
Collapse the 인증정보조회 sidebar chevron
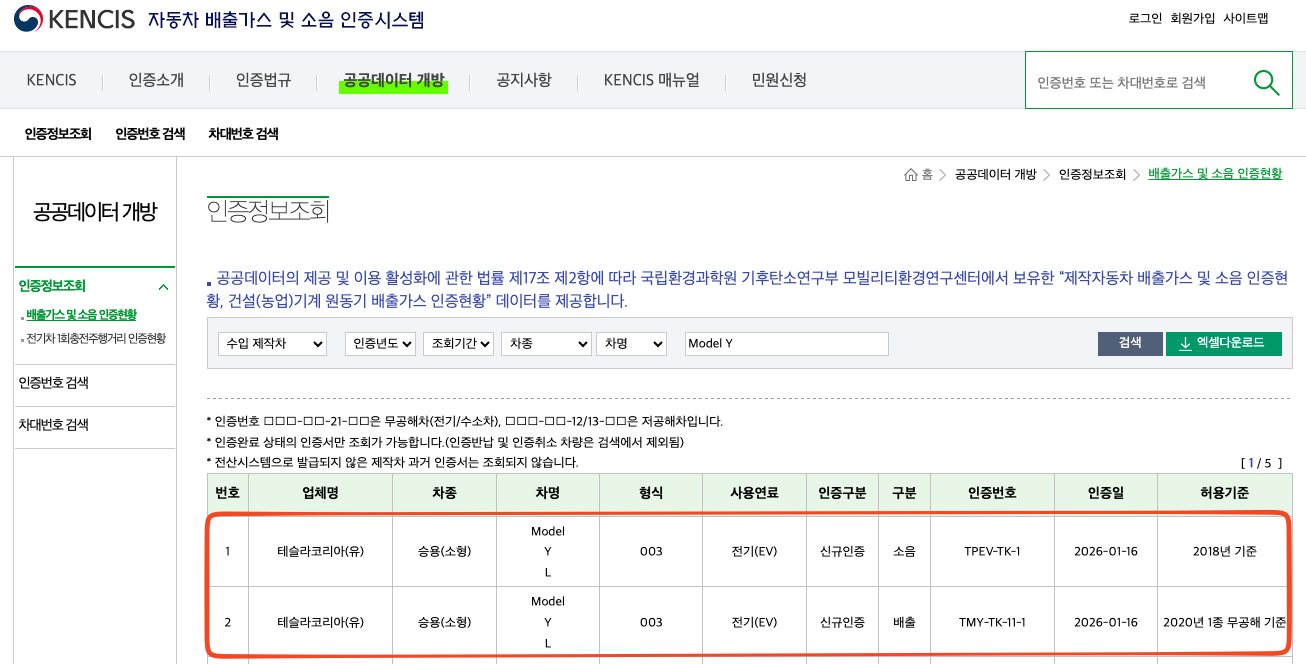tap(163, 287)
